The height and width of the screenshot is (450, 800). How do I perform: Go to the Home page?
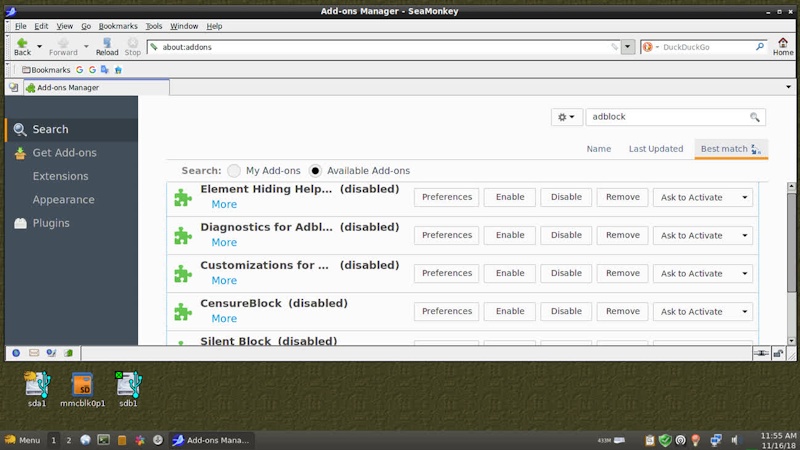click(783, 46)
